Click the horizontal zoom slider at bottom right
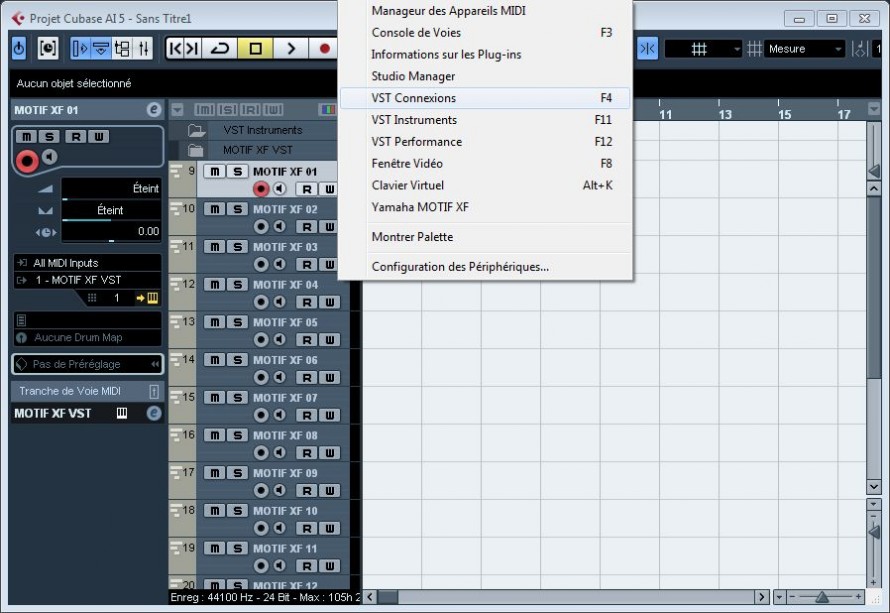 click(822, 597)
